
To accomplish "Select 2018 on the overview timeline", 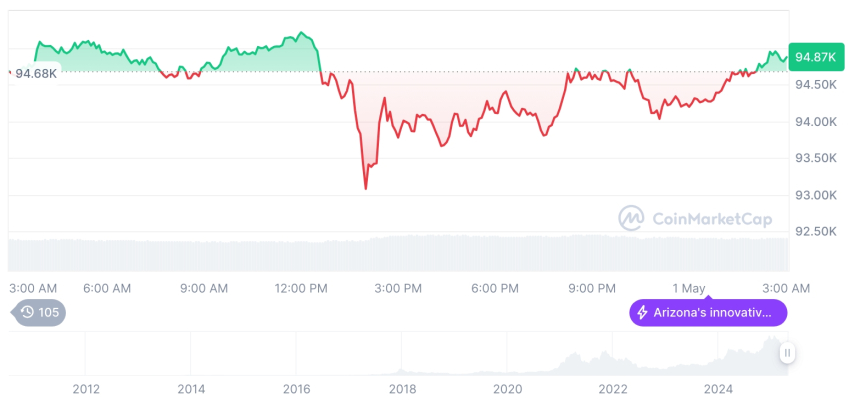I will (x=402, y=389).
